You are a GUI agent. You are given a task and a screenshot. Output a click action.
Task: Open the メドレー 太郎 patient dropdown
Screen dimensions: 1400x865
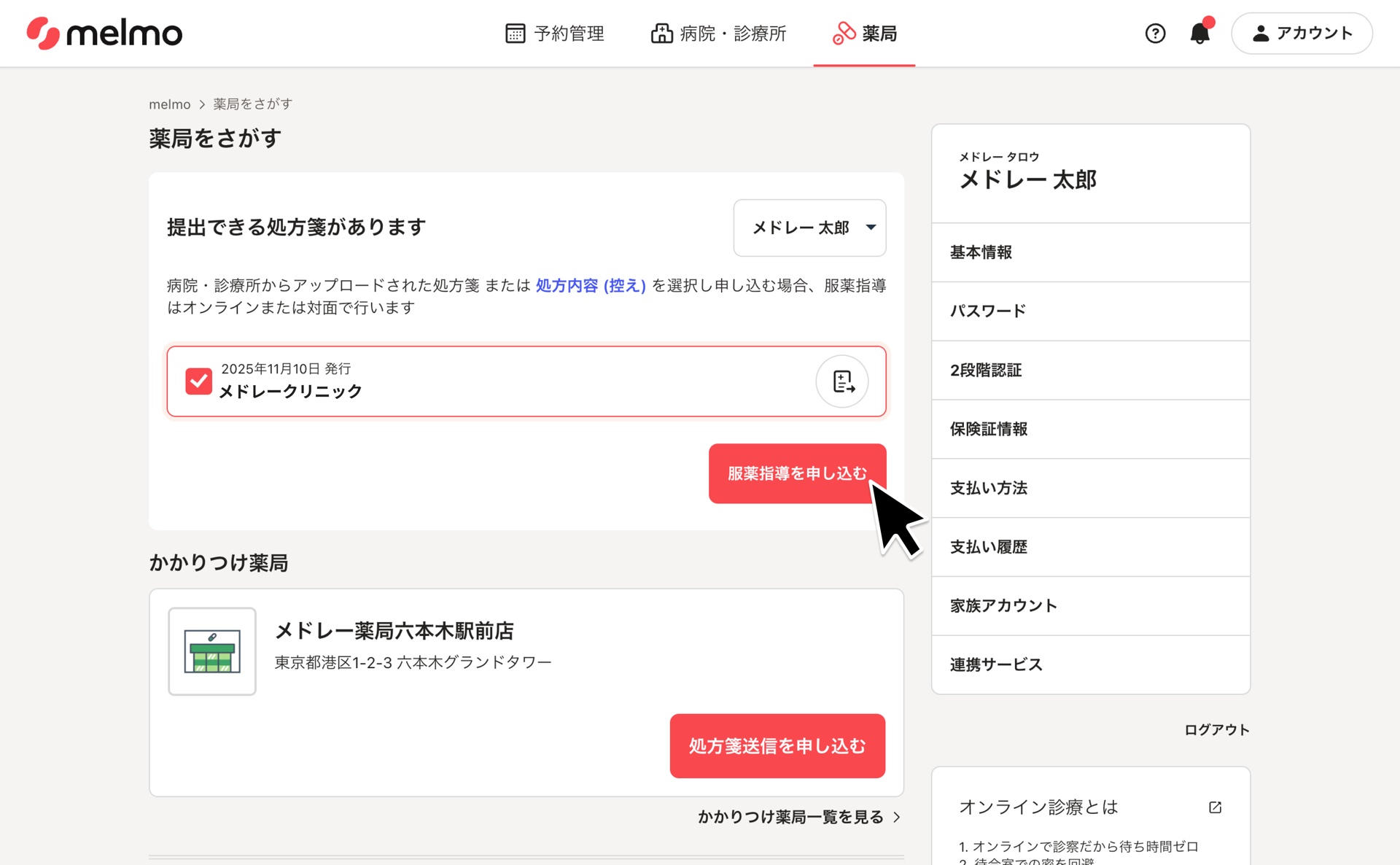809,228
